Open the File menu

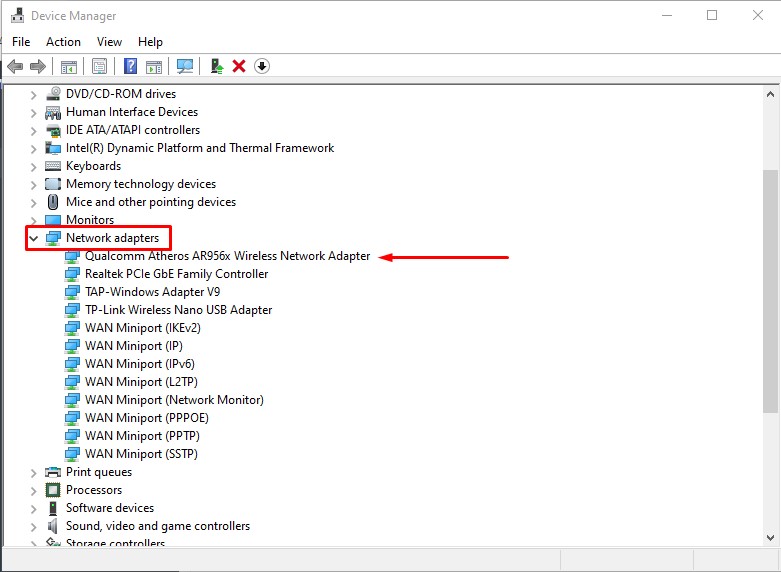21,42
